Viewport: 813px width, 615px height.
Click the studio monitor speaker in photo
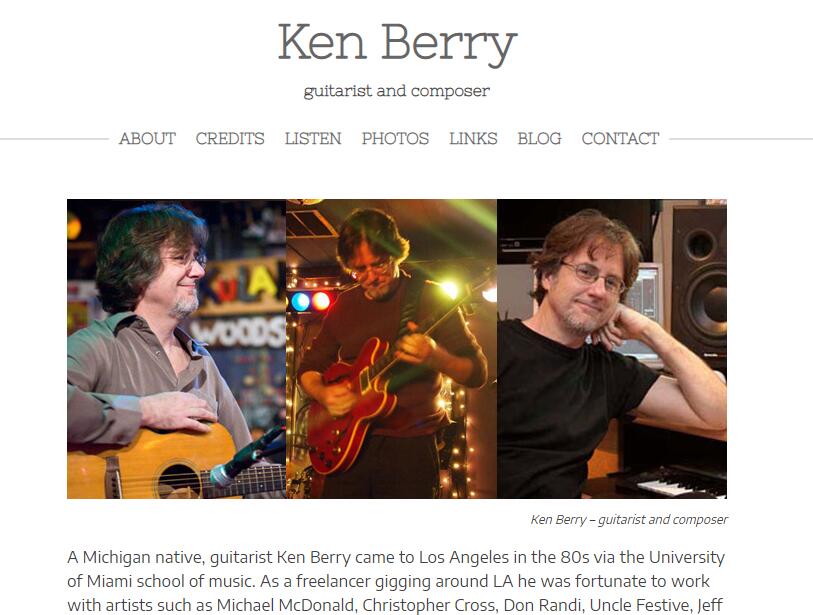coord(699,280)
